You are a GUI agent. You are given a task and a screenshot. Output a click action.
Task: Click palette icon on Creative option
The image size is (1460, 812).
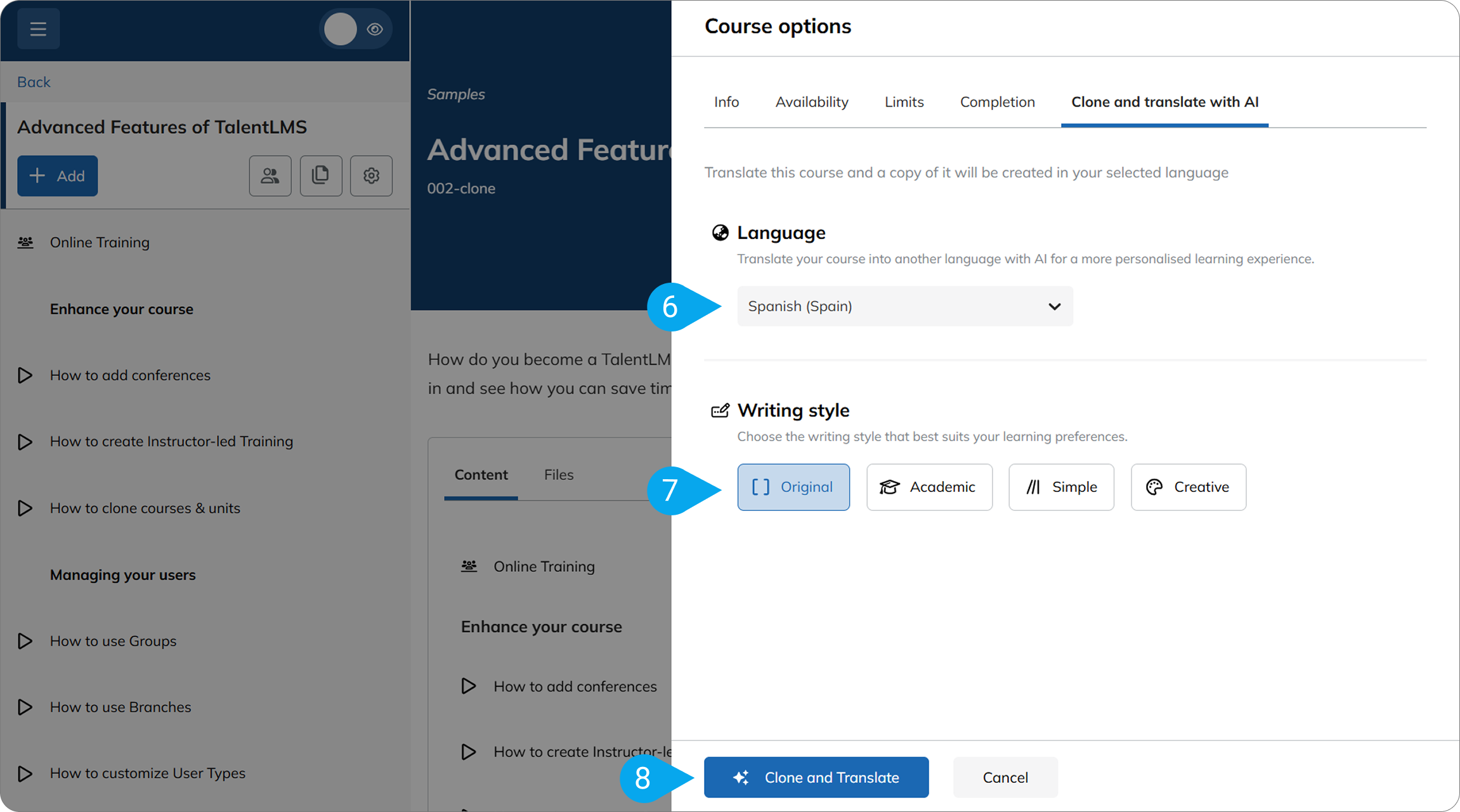click(x=1154, y=487)
